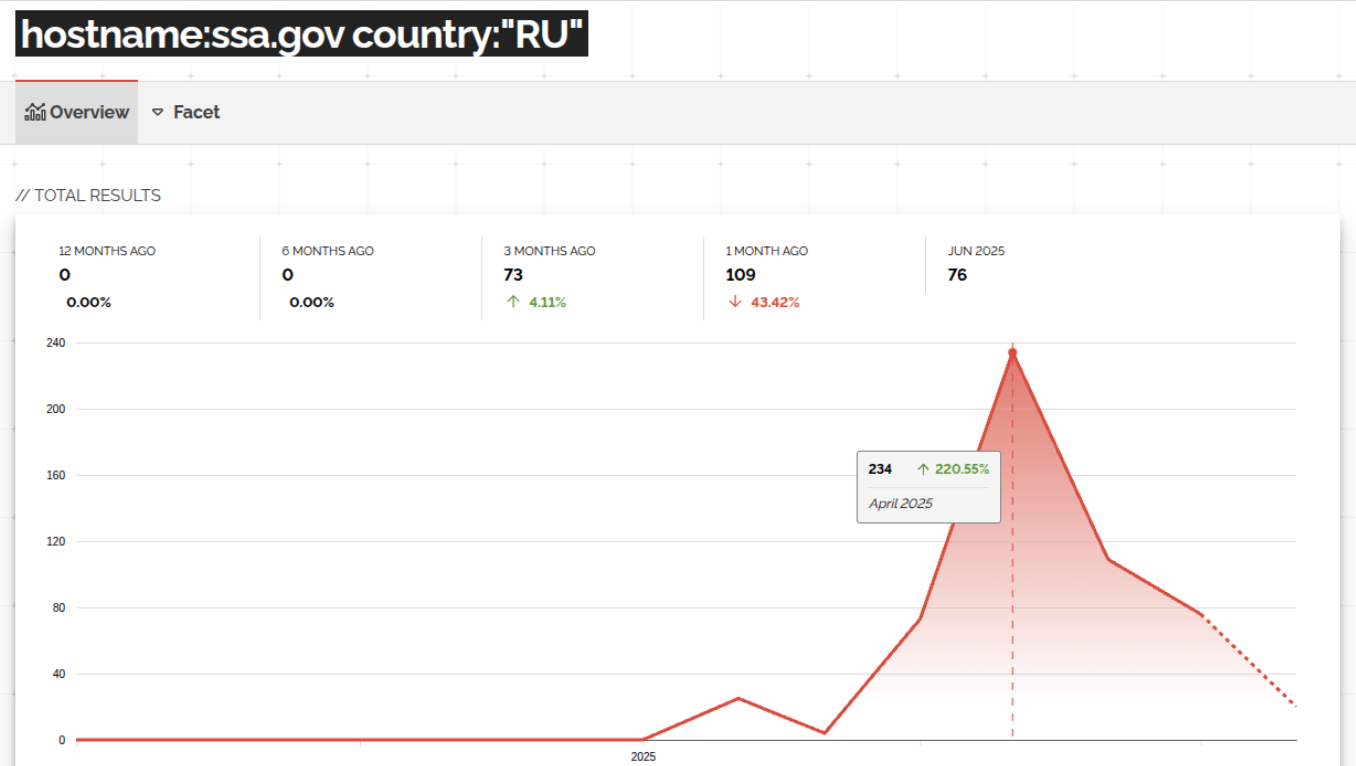
Task: Open the Facet menu label
Action: click(x=196, y=113)
